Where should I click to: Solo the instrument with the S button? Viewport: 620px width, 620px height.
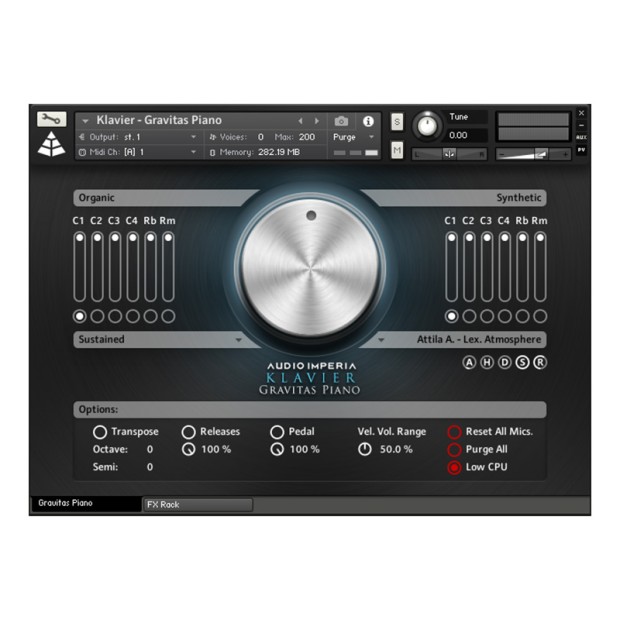pos(397,121)
